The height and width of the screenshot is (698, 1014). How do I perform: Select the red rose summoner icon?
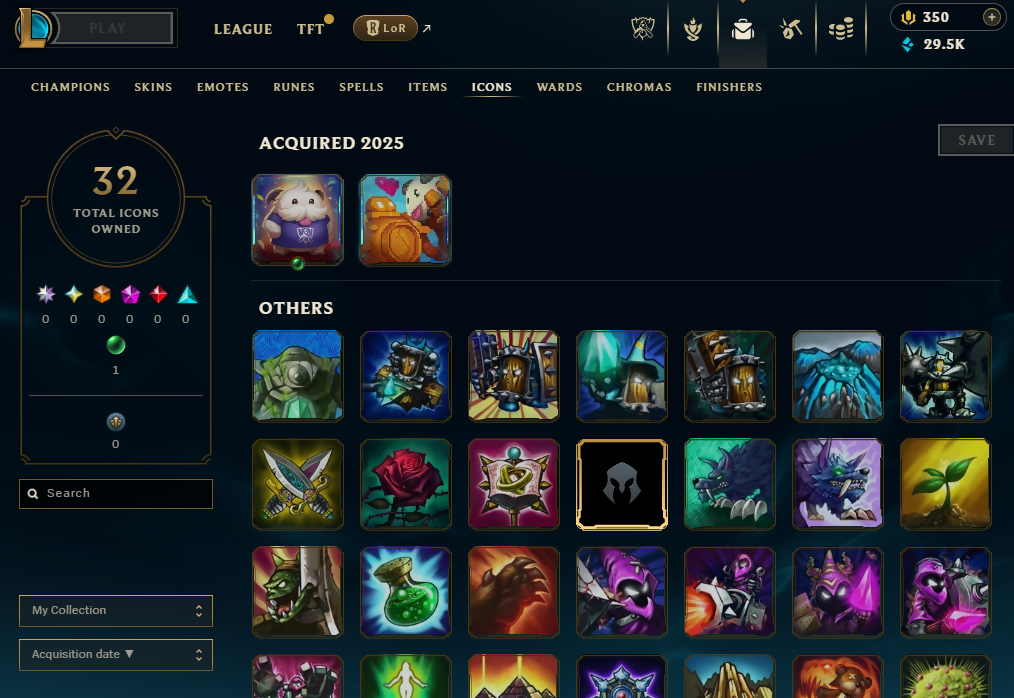tap(405, 484)
